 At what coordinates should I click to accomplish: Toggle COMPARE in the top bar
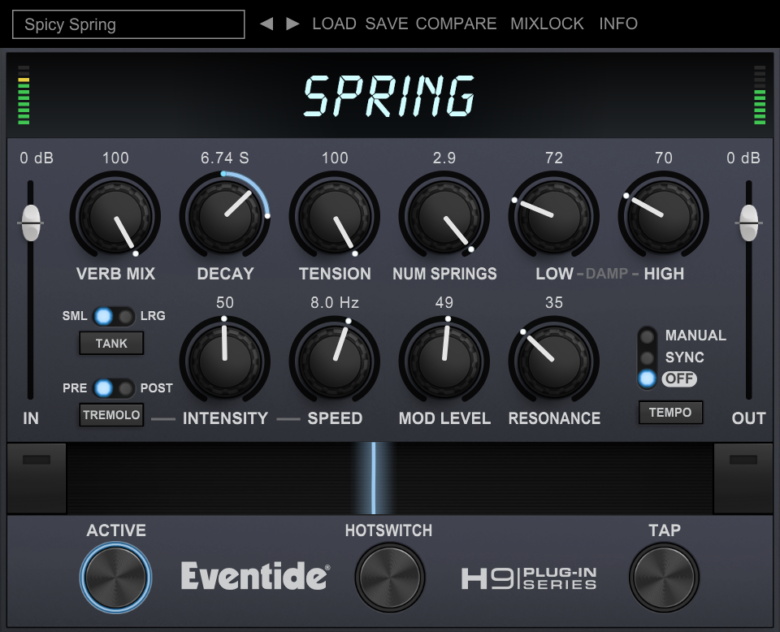click(x=456, y=23)
